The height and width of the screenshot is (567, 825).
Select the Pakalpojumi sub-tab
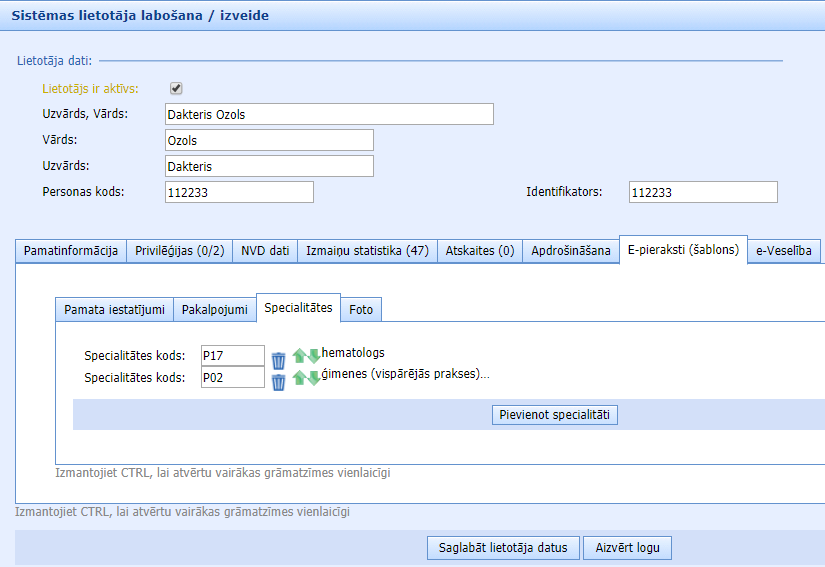[215, 310]
